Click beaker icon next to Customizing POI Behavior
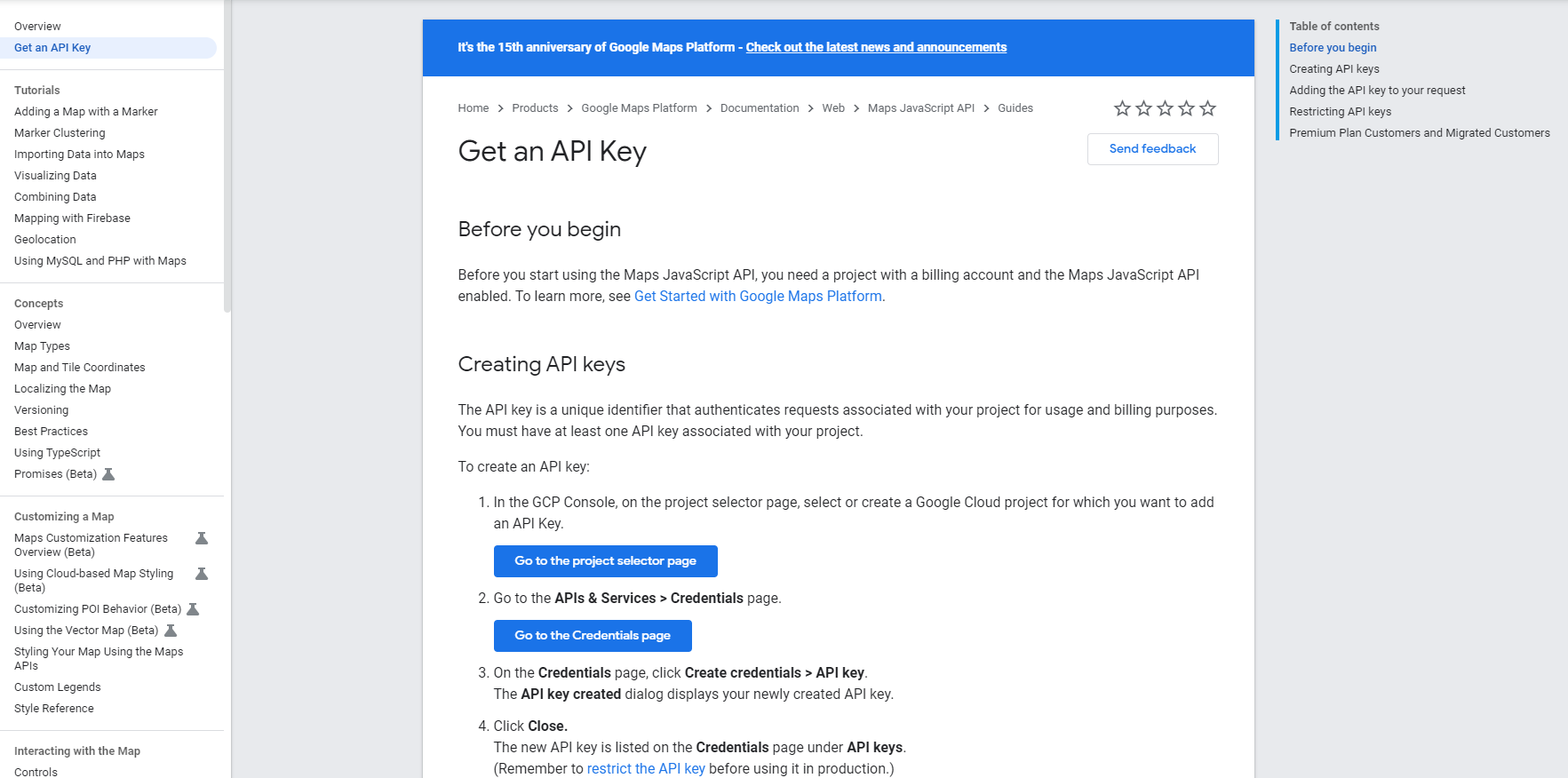The image size is (1568, 778). coord(193,609)
